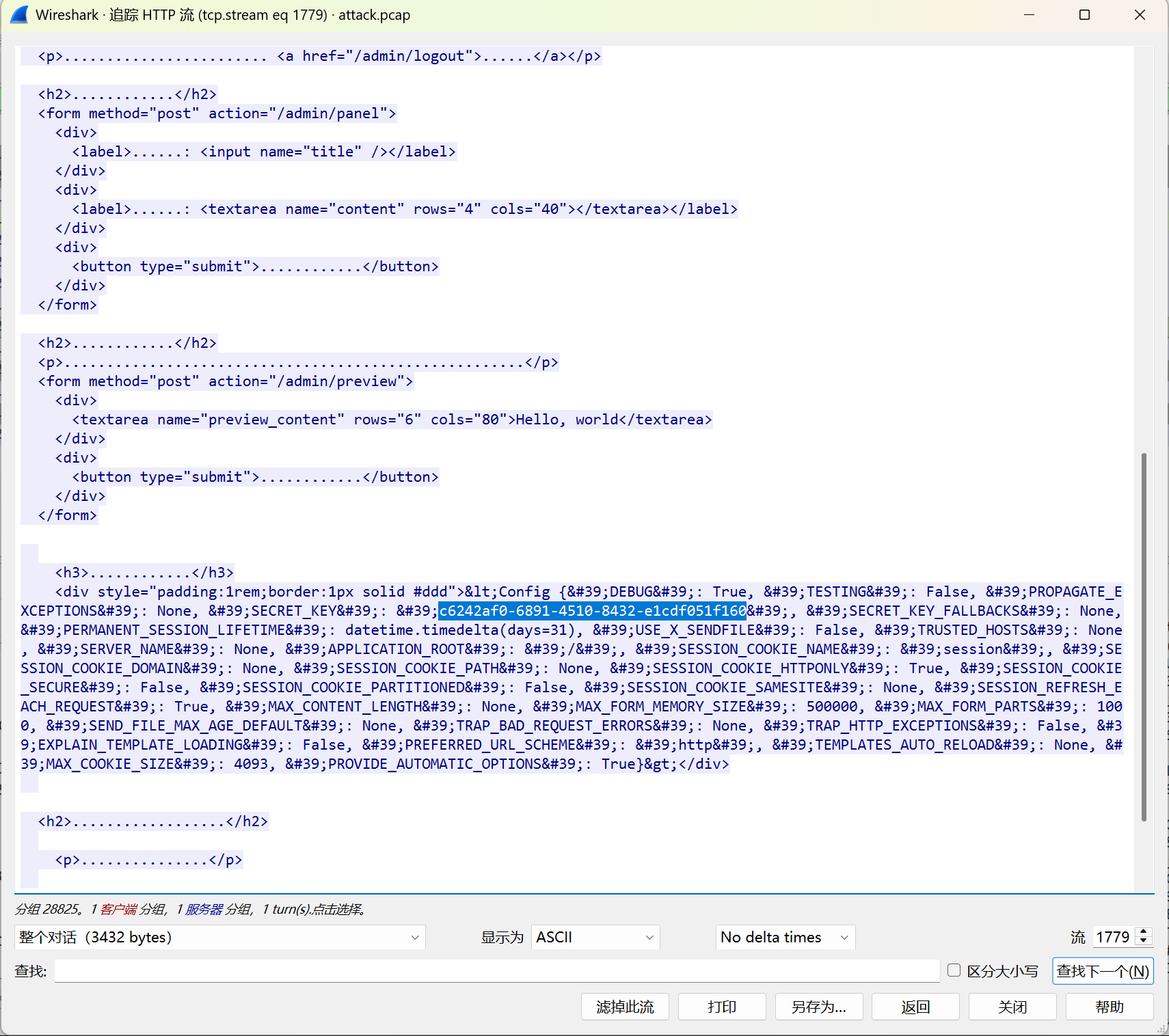Open the No delta times dropdown
This screenshot has height=1036, width=1169.
(785, 937)
